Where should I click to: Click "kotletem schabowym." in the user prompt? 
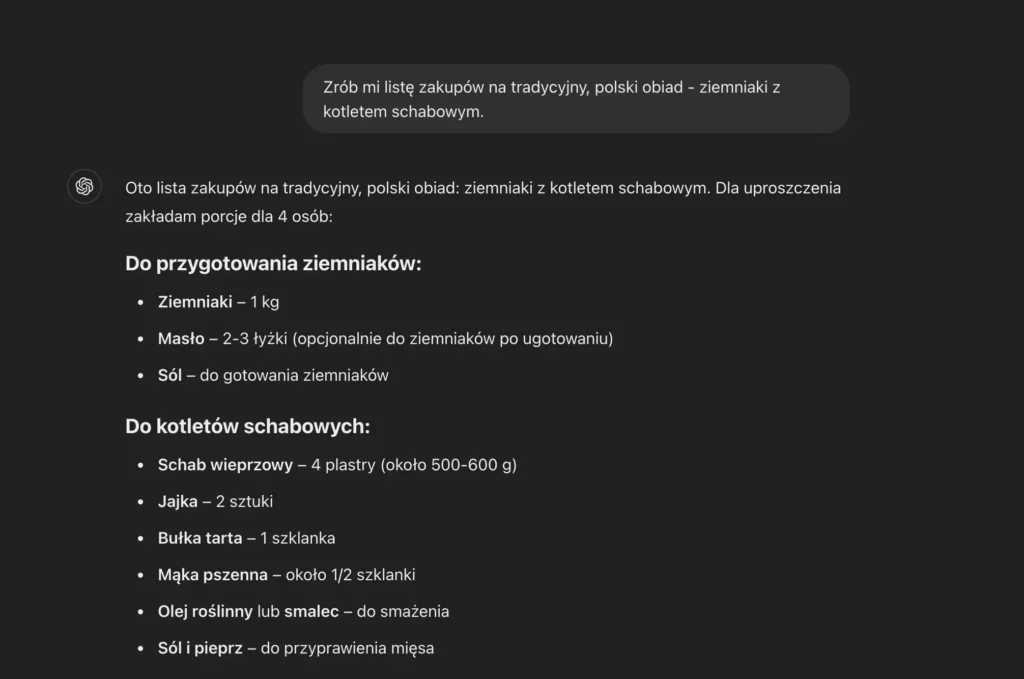[403, 112]
